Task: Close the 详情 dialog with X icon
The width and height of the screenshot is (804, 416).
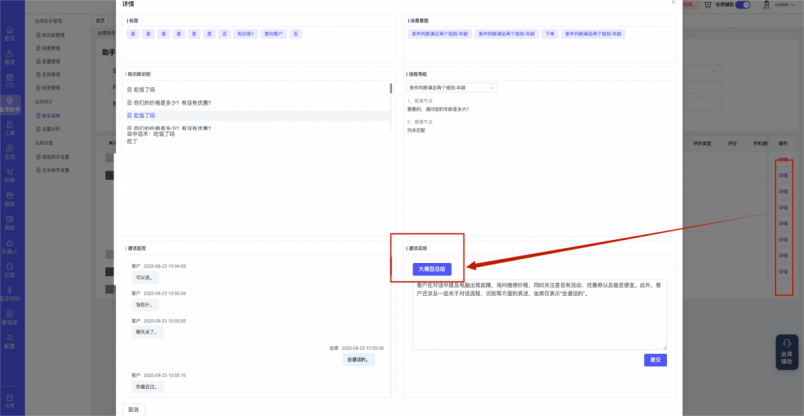Action: tap(672, 4)
